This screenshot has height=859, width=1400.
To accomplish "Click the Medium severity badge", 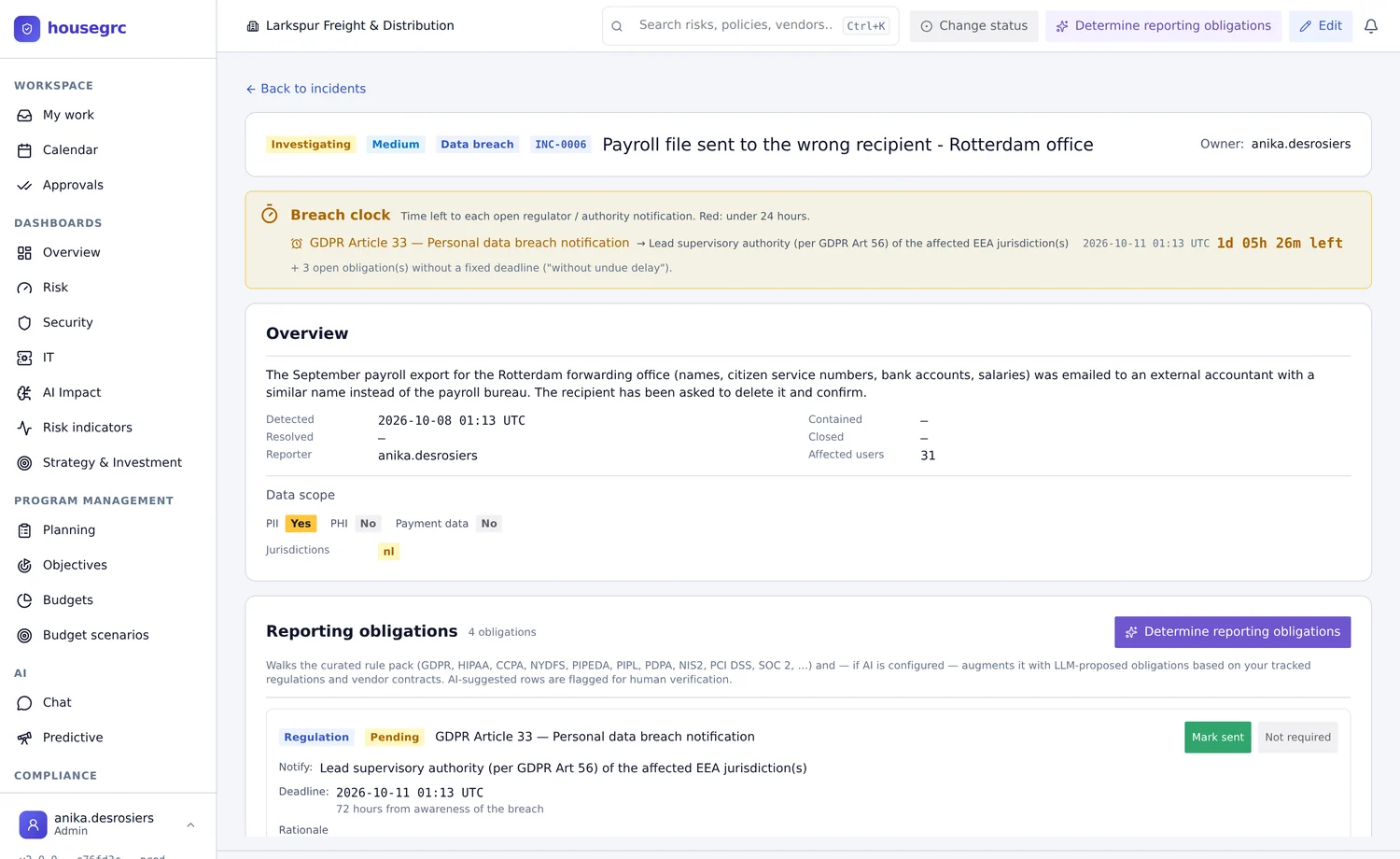I will (x=396, y=145).
